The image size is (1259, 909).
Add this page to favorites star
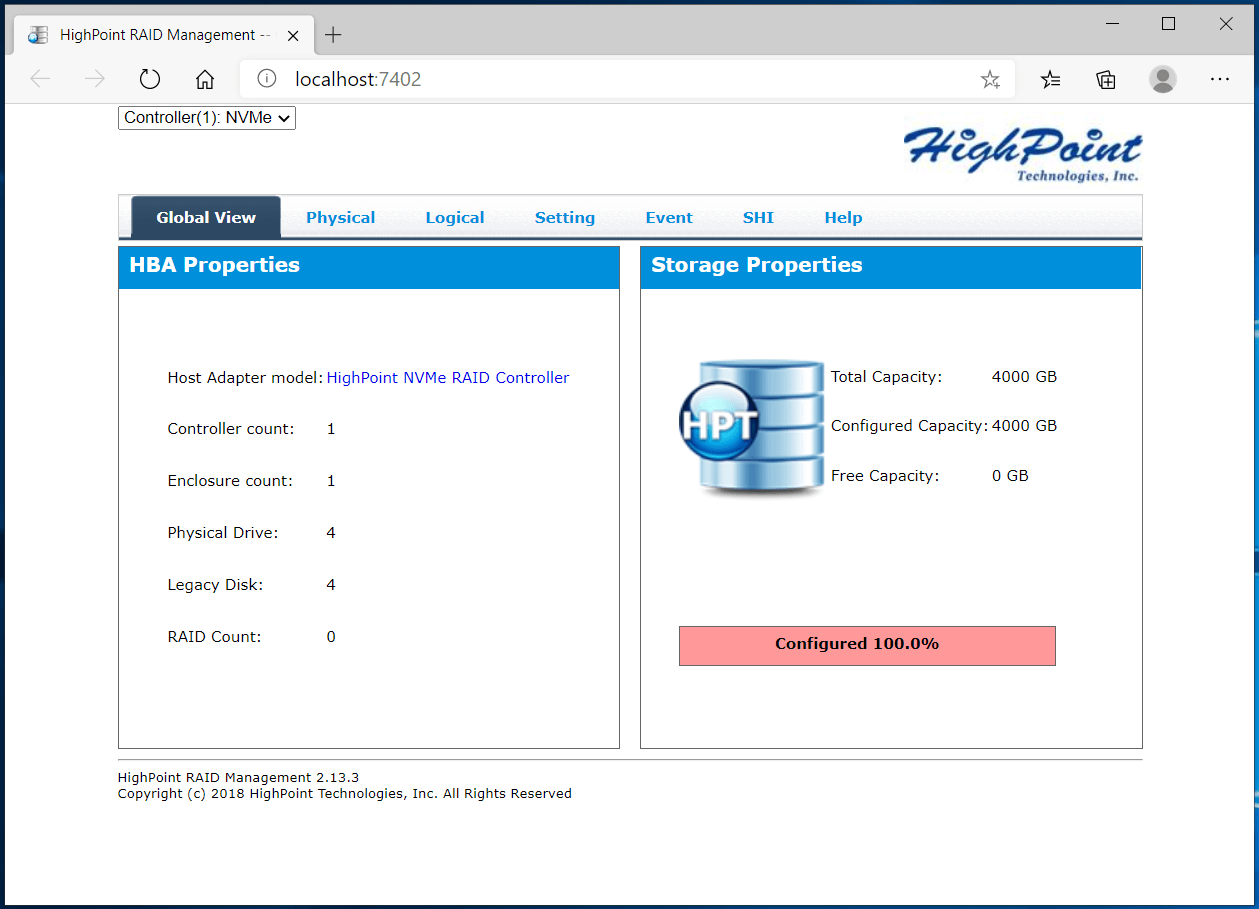pyautogui.click(x=990, y=79)
